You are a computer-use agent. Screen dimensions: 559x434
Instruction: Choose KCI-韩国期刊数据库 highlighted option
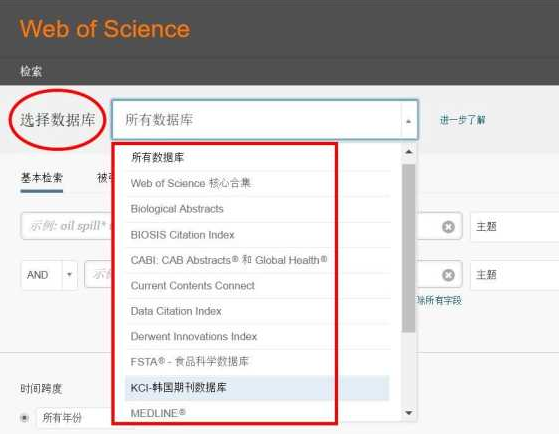pyautogui.click(x=257, y=388)
